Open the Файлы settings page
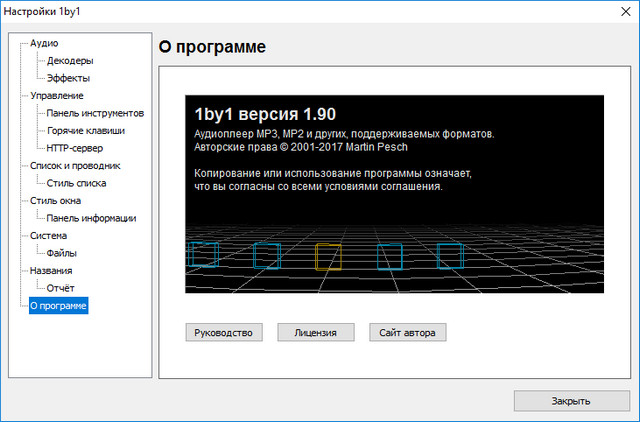Image resolution: width=640 pixels, height=422 pixels. pos(62,254)
